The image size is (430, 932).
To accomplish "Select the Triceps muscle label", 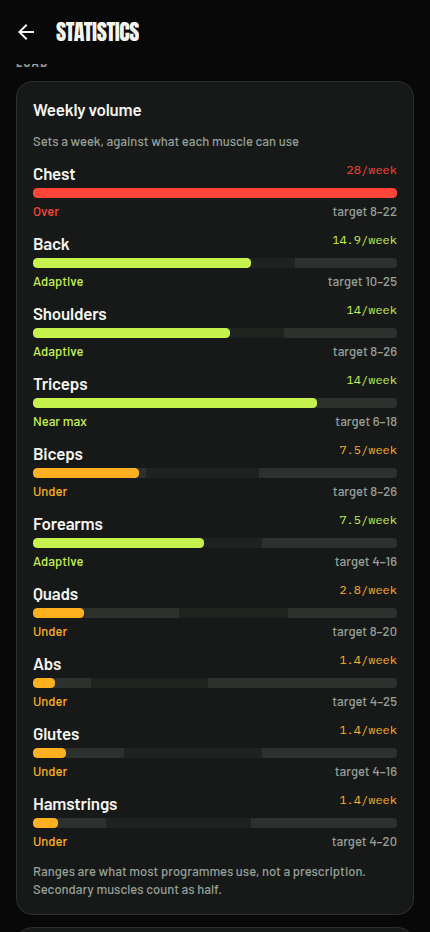I will point(60,385).
